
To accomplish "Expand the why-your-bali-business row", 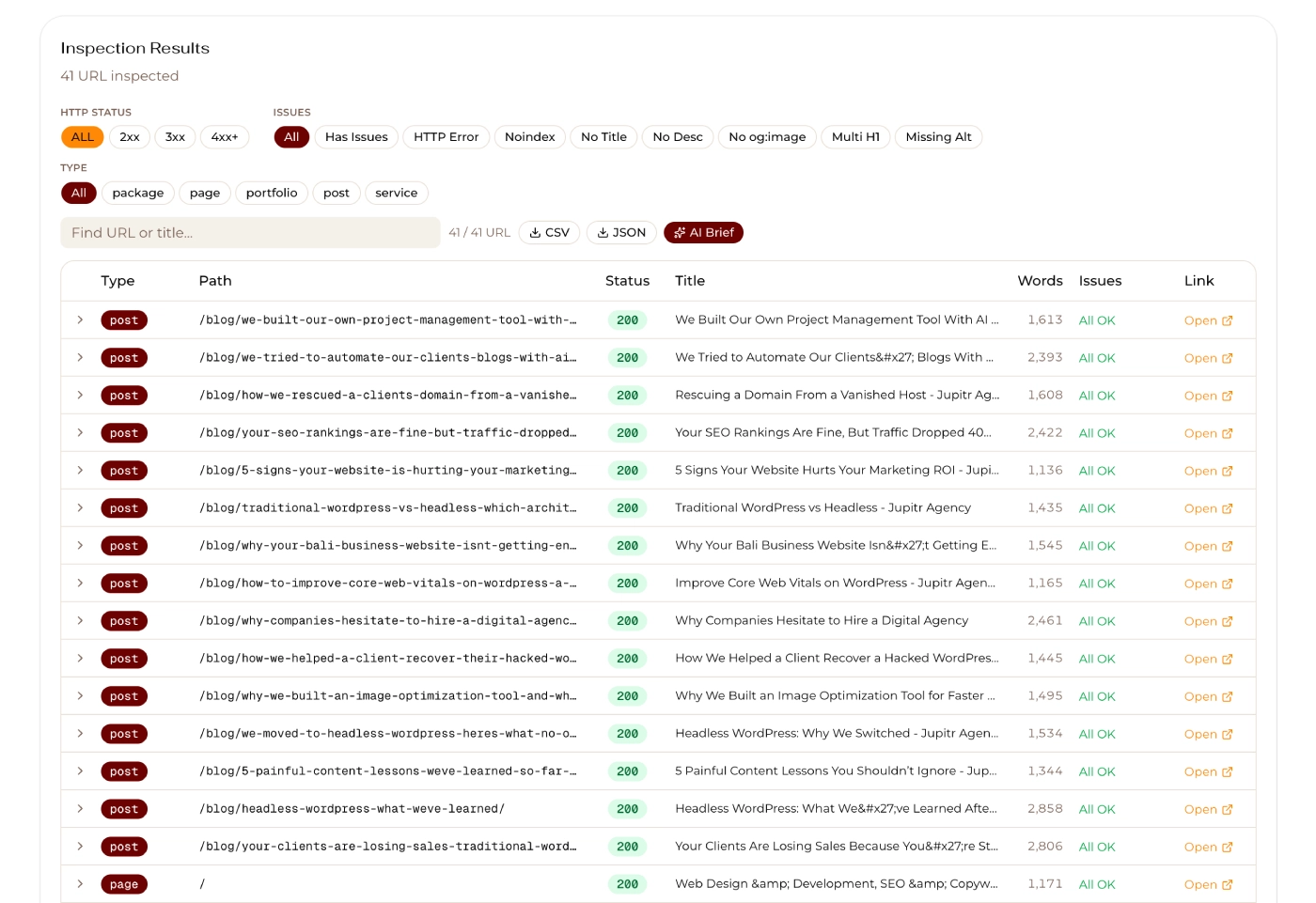I will [x=80, y=545].
